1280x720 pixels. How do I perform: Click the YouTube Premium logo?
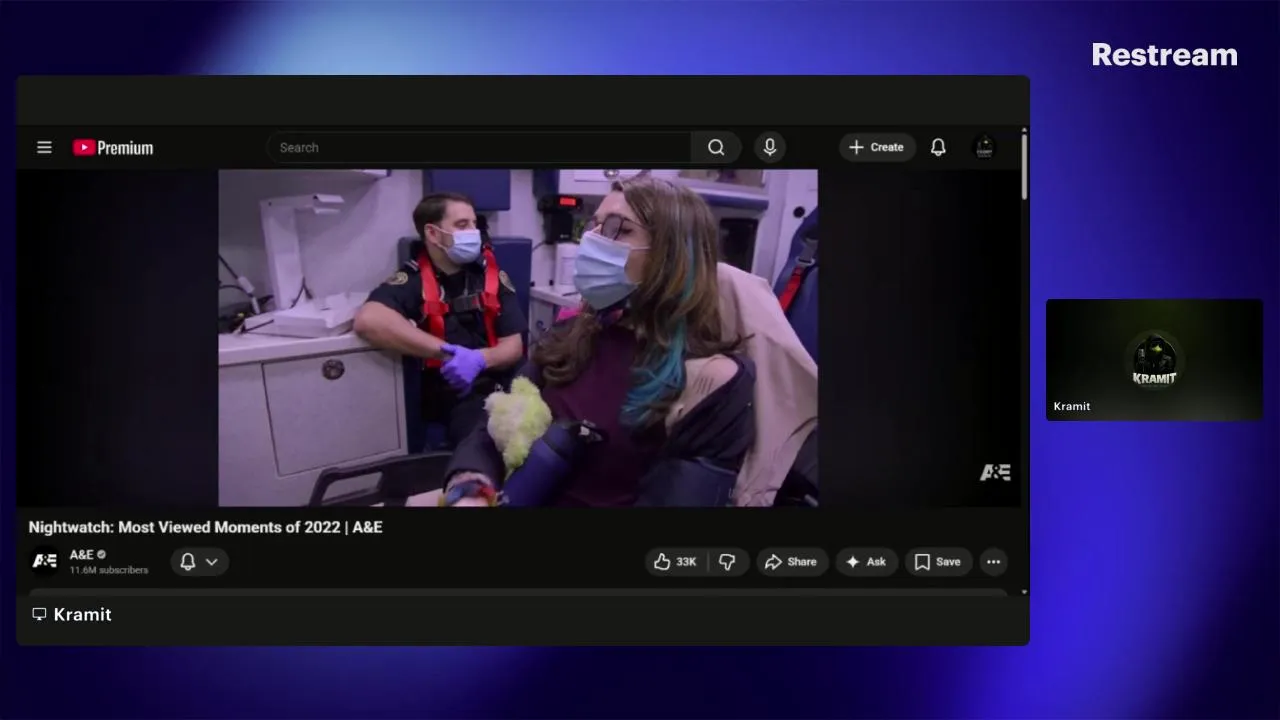(x=113, y=148)
